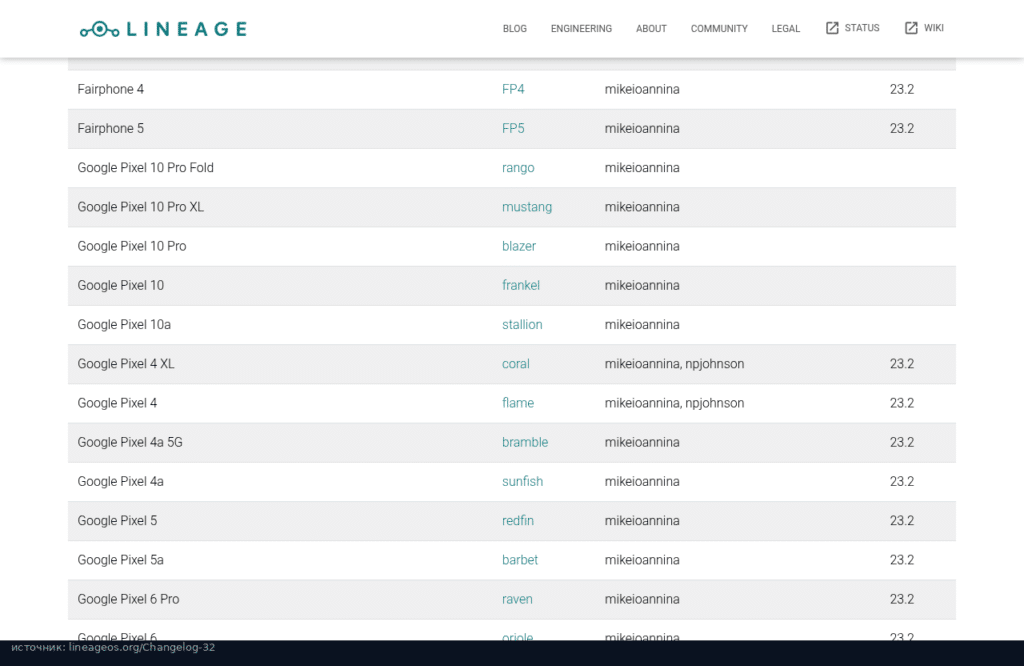The width and height of the screenshot is (1024, 666).
Task: Open the LEGAL page
Action: (786, 29)
